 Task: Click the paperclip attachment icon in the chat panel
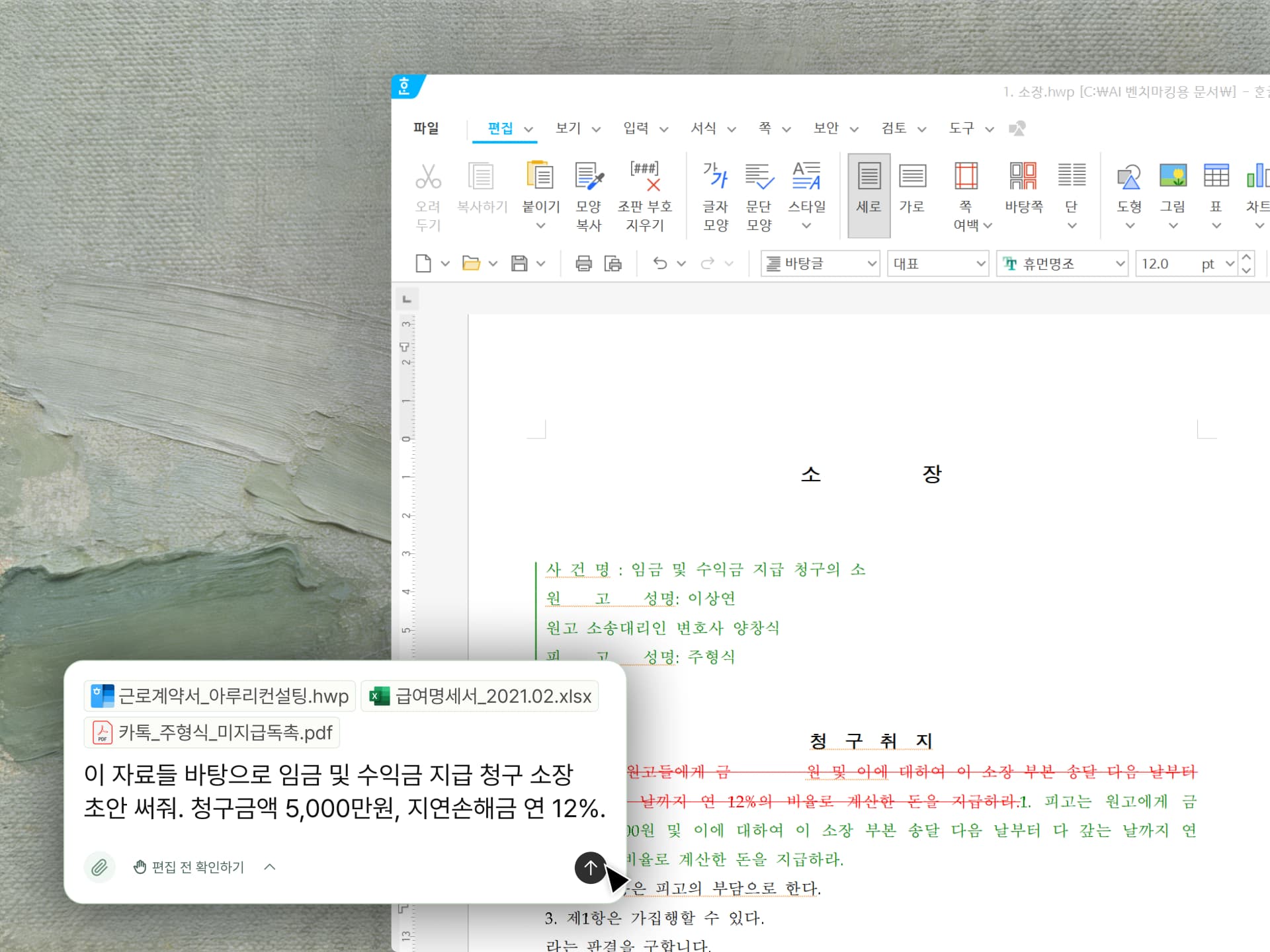[100, 867]
